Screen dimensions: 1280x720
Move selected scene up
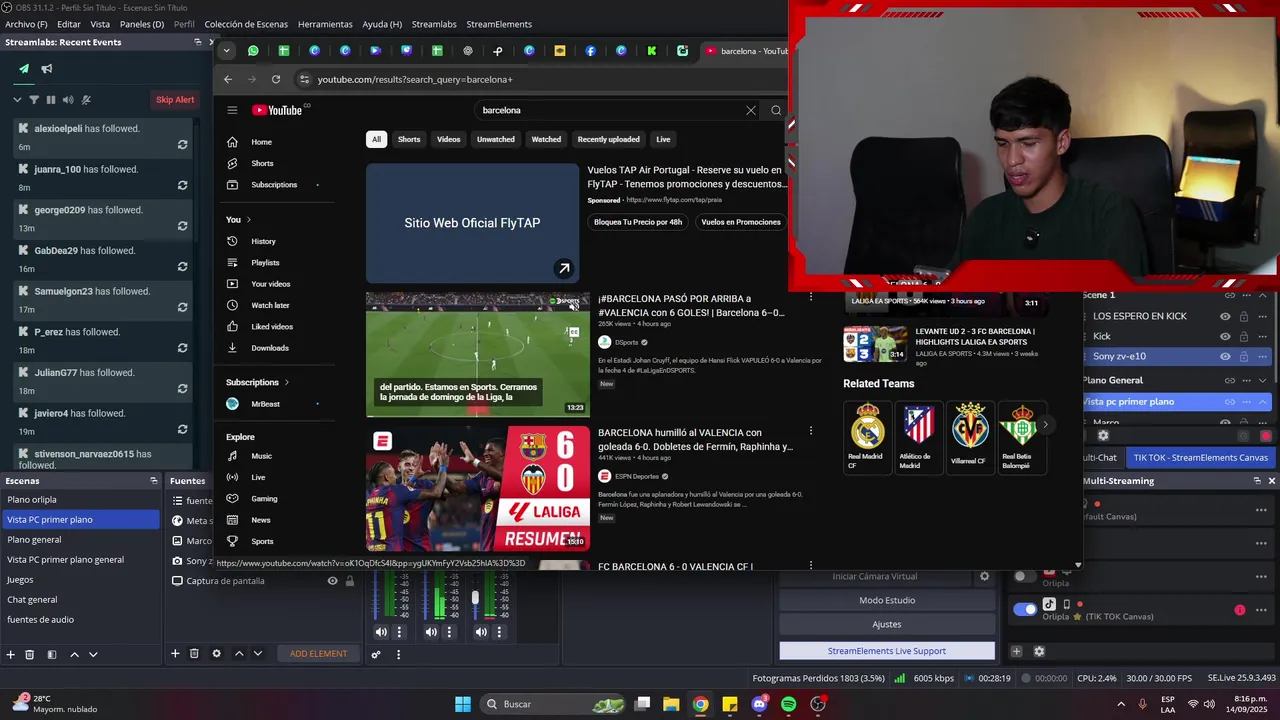(x=74, y=654)
